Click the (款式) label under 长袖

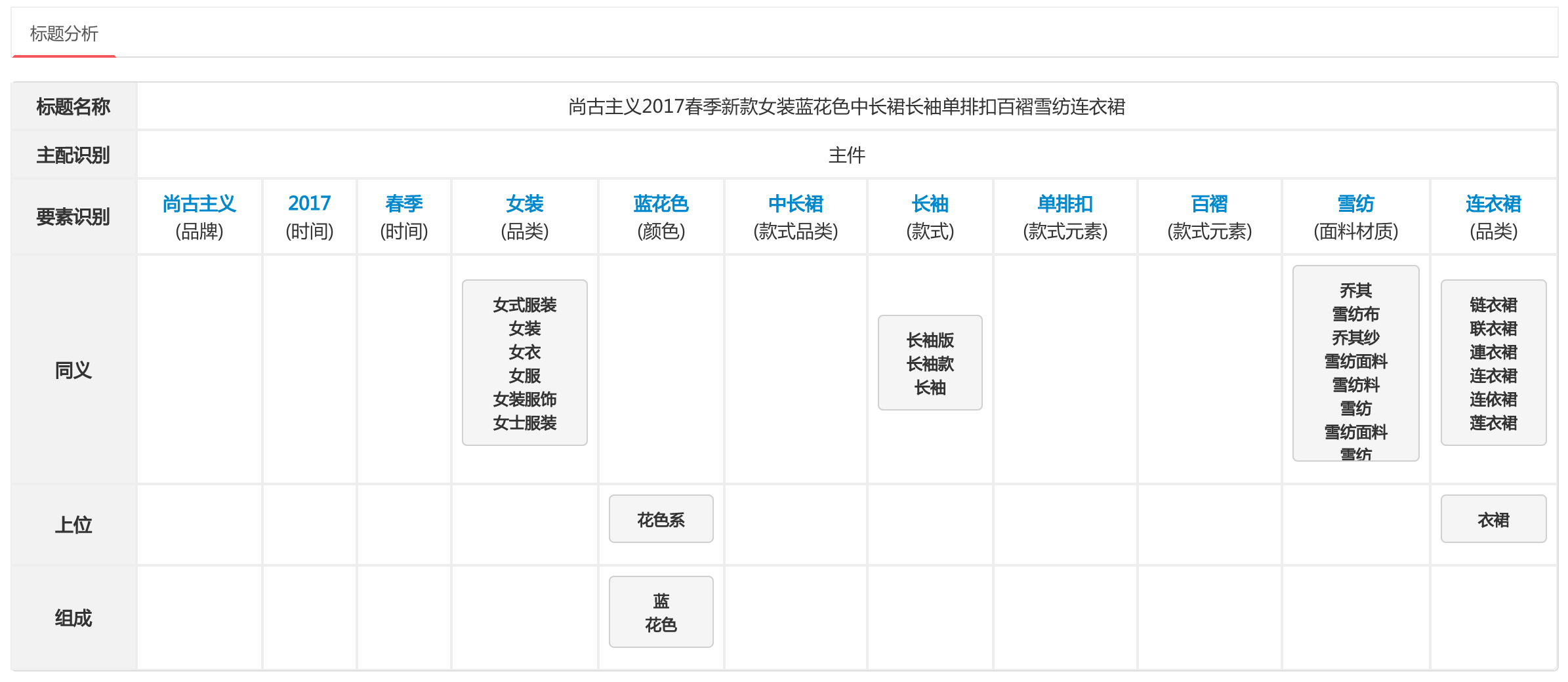(930, 231)
